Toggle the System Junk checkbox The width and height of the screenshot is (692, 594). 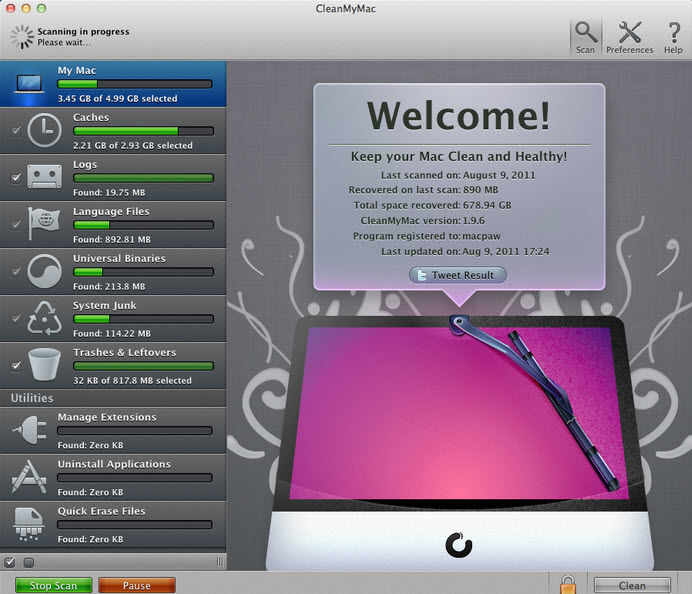point(16,319)
